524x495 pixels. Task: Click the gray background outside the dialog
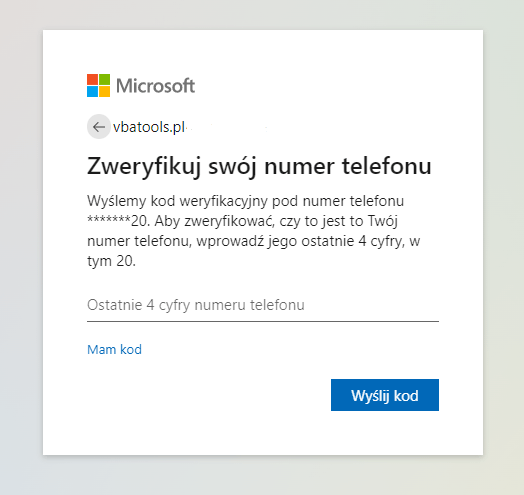point(21,247)
